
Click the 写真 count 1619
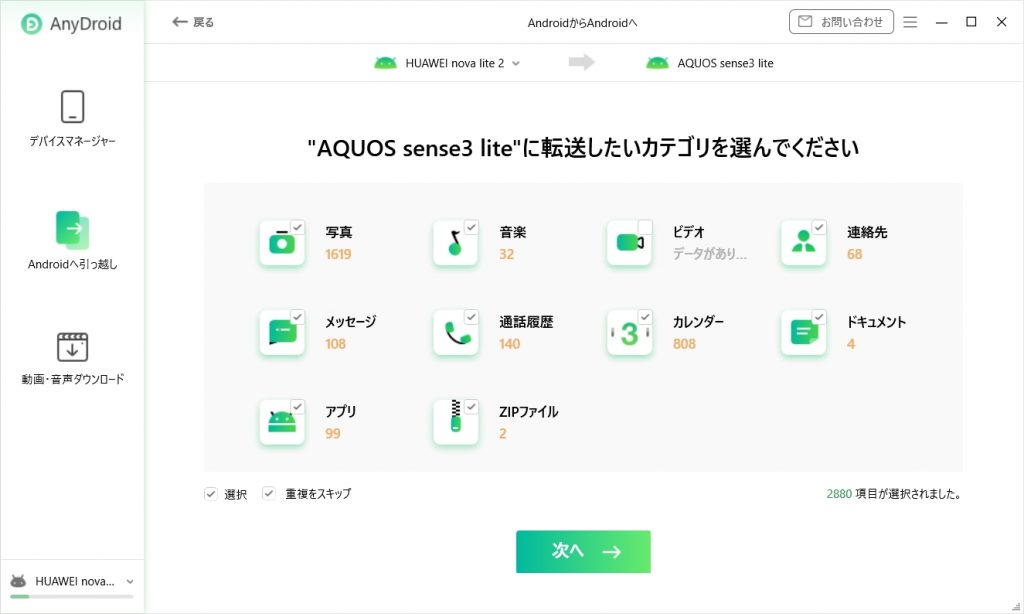[338, 254]
